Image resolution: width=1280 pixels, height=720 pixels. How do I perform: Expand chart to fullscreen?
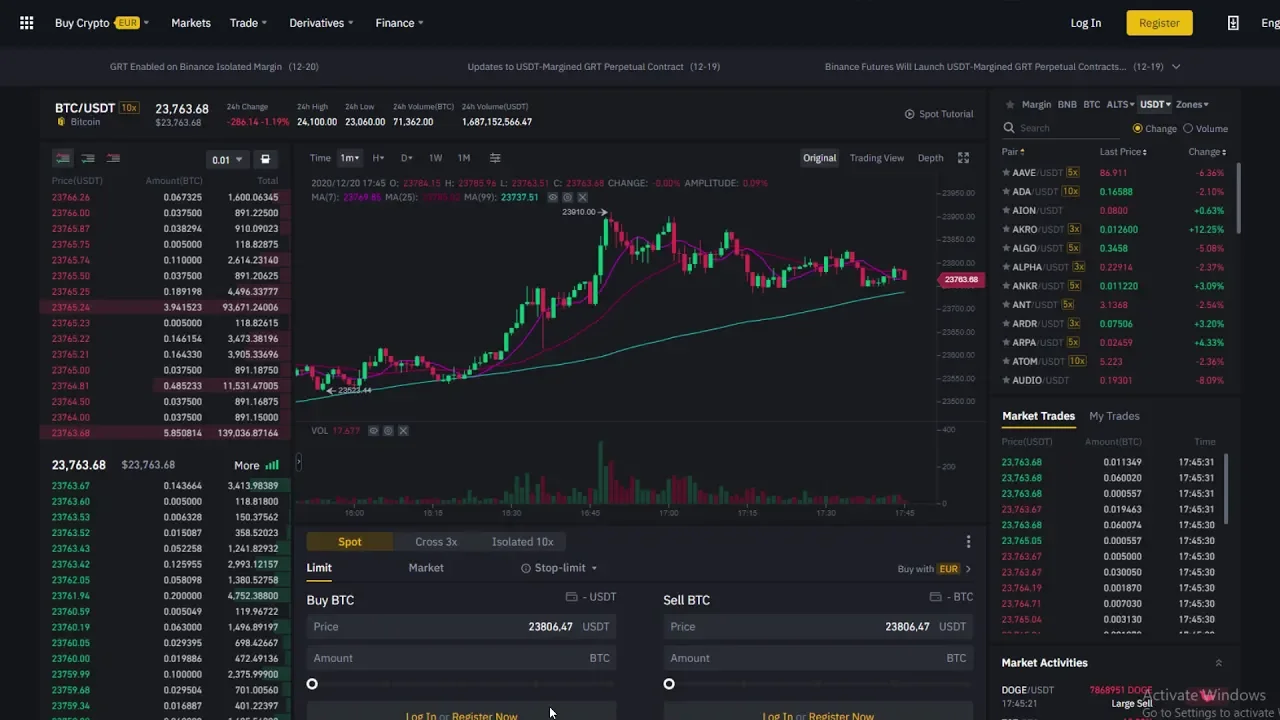pyautogui.click(x=963, y=158)
